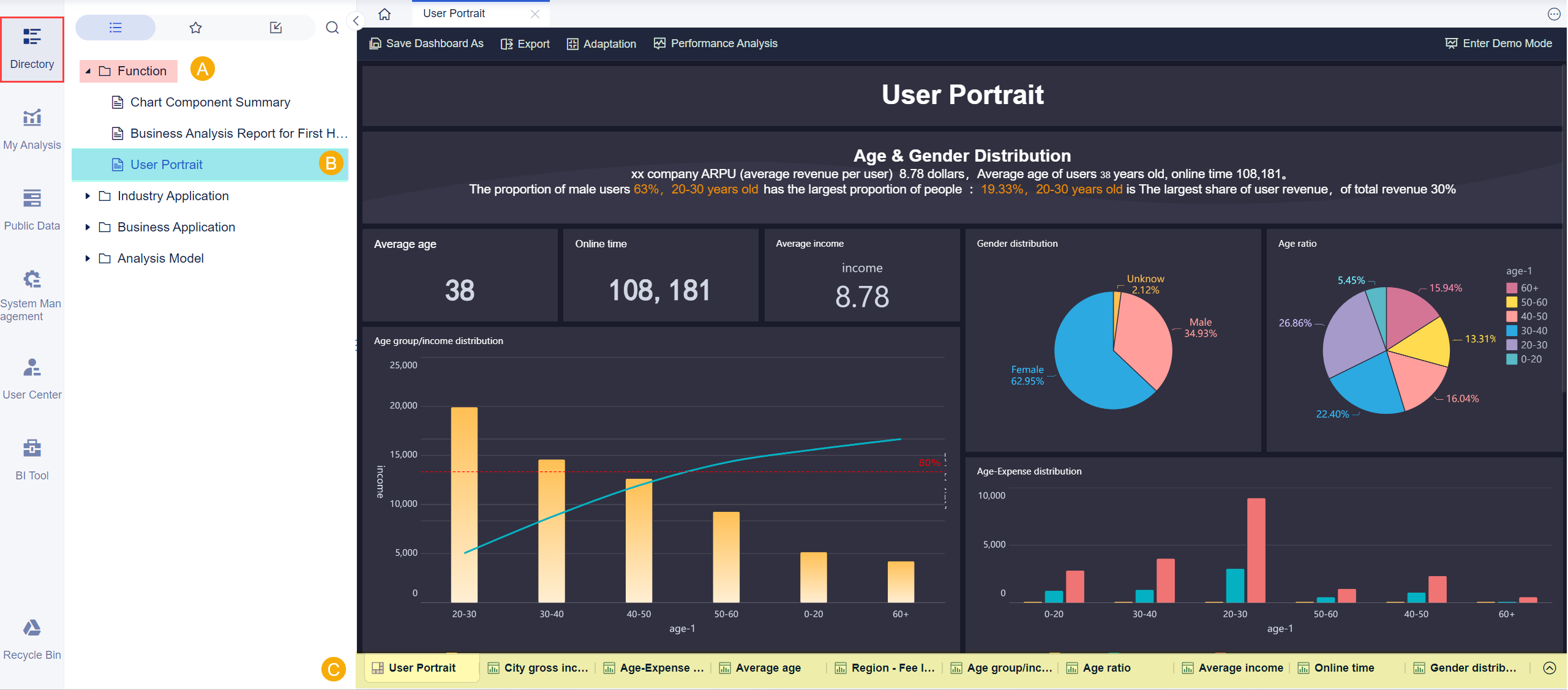Expand the Industry Application folder
The image size is (1568, 690).
pyautogui.click(x=88, y=196)
